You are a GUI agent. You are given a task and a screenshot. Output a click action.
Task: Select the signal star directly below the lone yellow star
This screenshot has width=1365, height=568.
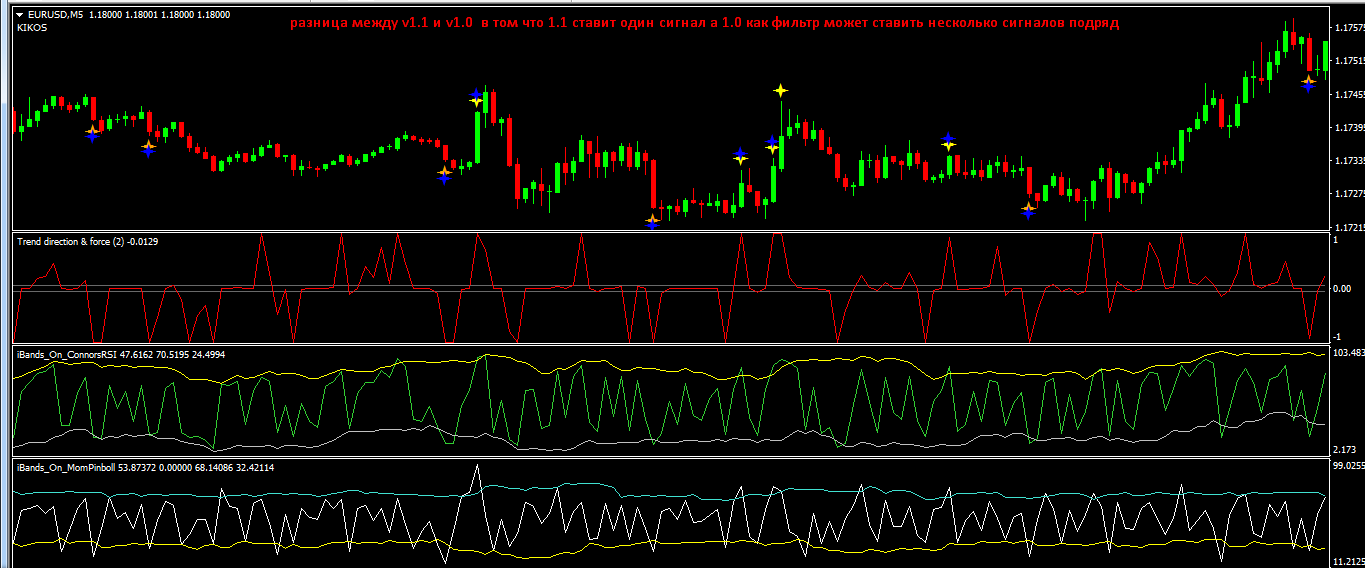tap(772, 146)
